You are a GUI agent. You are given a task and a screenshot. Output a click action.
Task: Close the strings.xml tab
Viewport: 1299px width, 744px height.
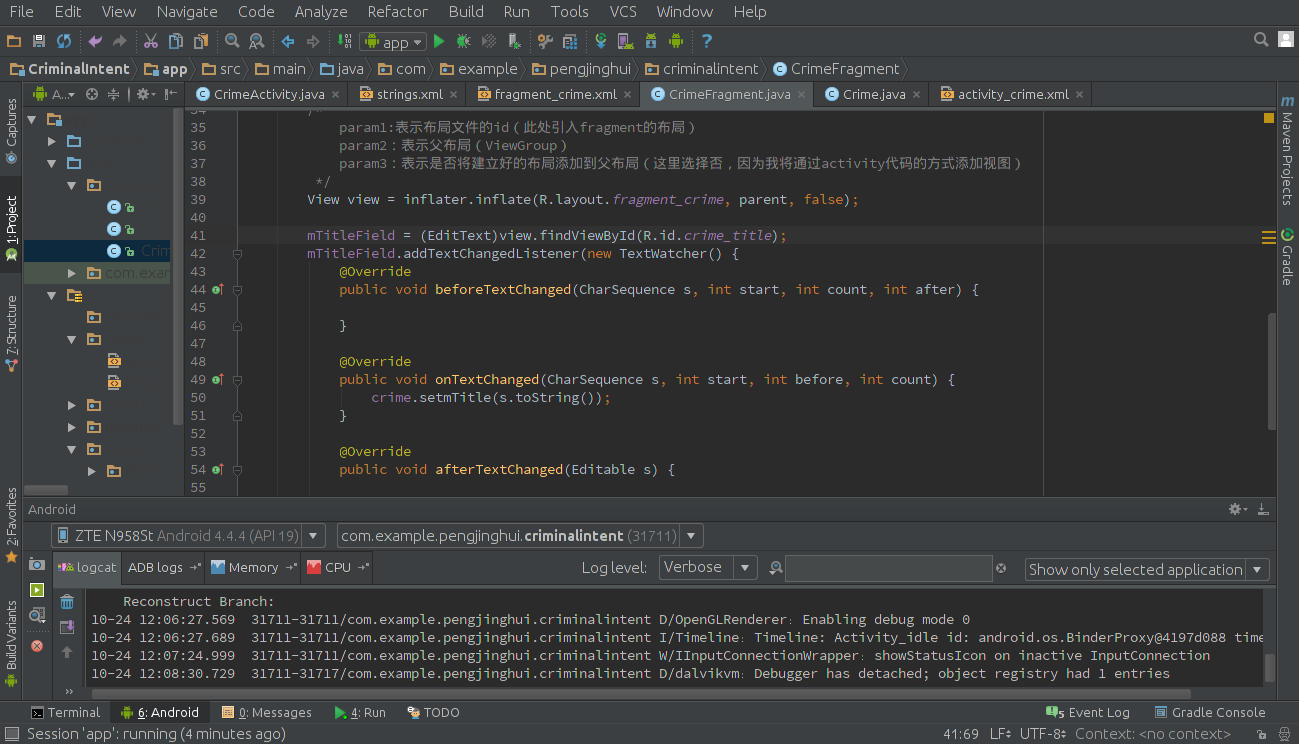click(x=454, y=94)
